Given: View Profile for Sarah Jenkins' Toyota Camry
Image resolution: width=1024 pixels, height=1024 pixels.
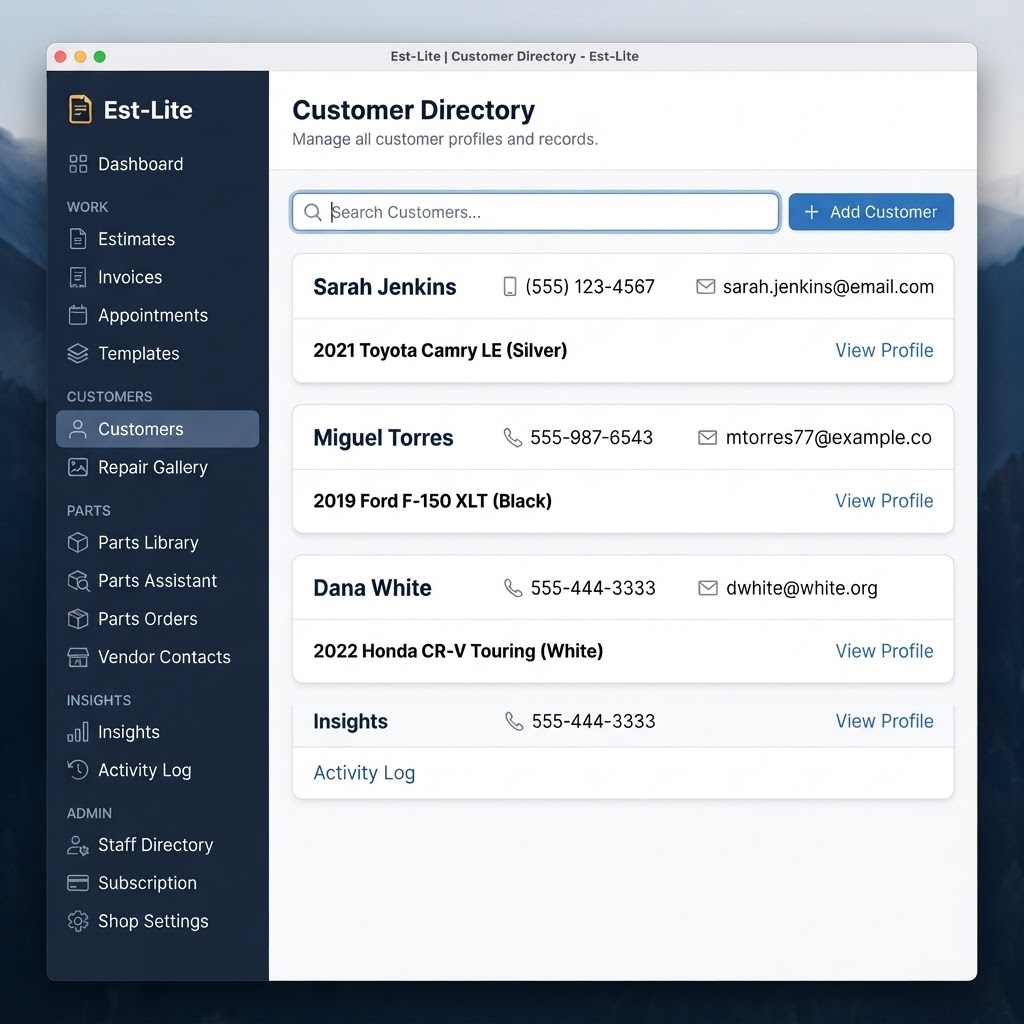Looking at the screenshot, I should pyautogui.click(x=884, y=350).
